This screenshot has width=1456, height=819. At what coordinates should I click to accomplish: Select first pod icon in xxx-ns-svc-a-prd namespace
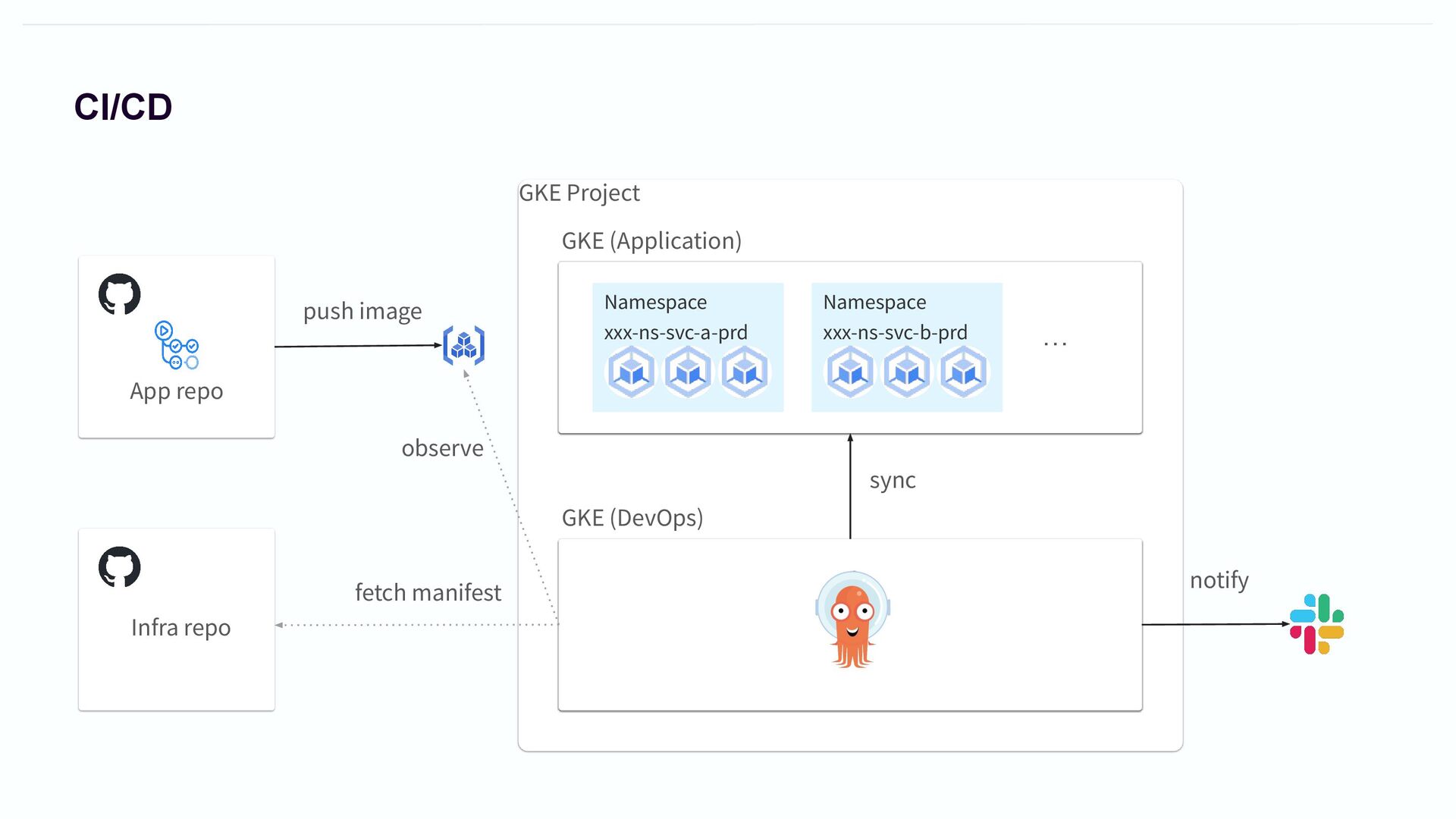(x=631, y=372)
